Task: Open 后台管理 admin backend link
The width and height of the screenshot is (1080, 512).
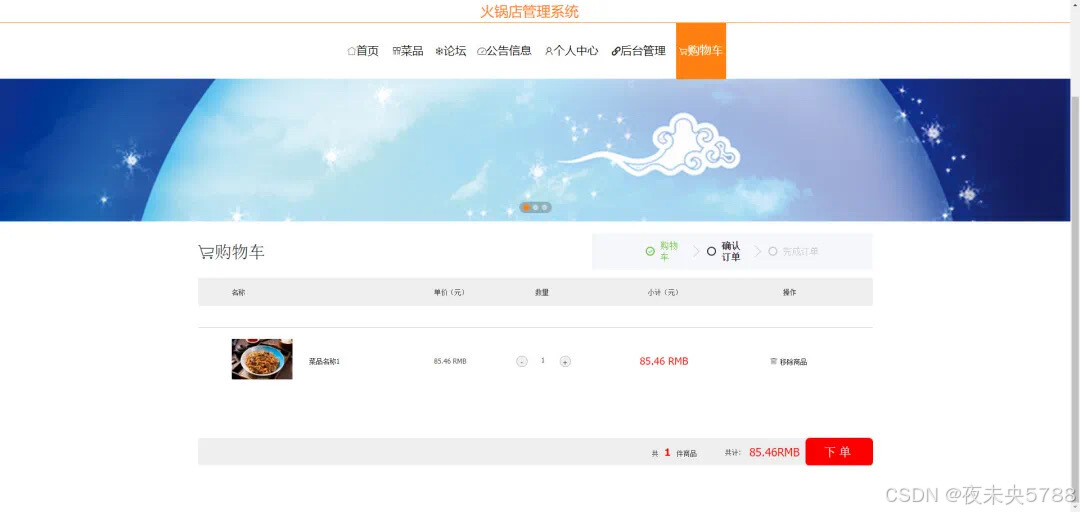Action: point(638,51)
